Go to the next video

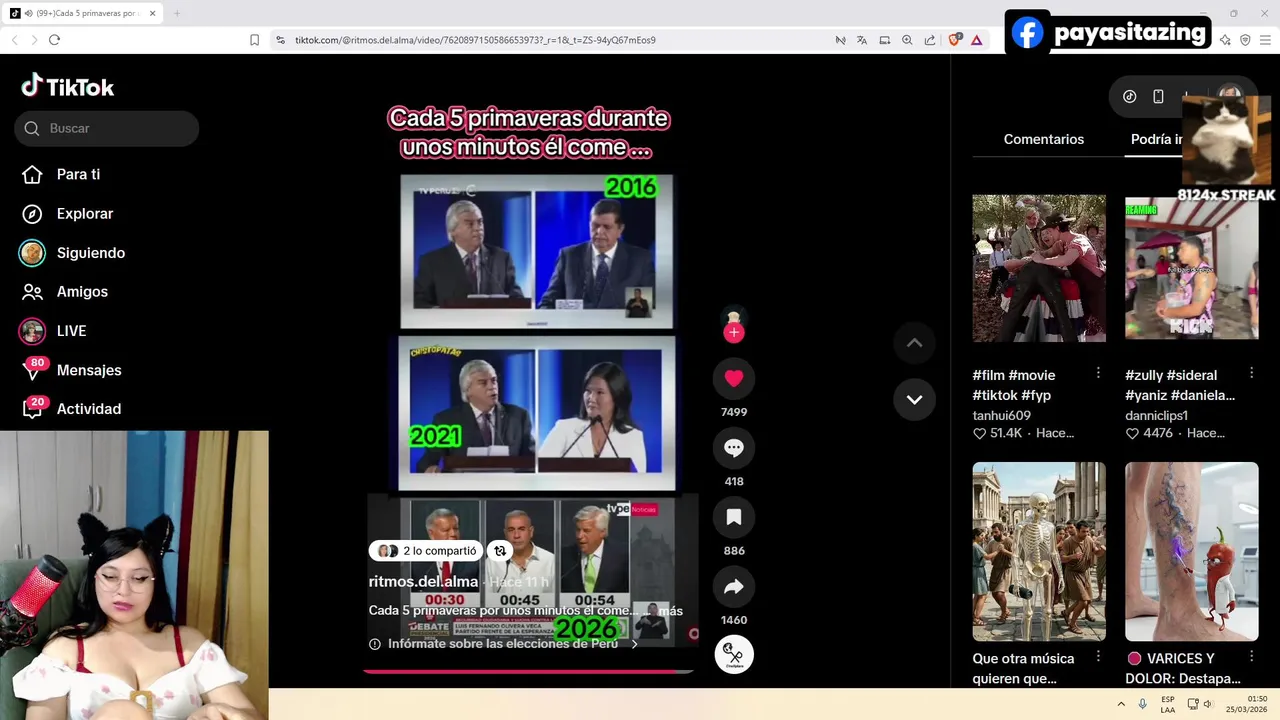pos(914,399)
